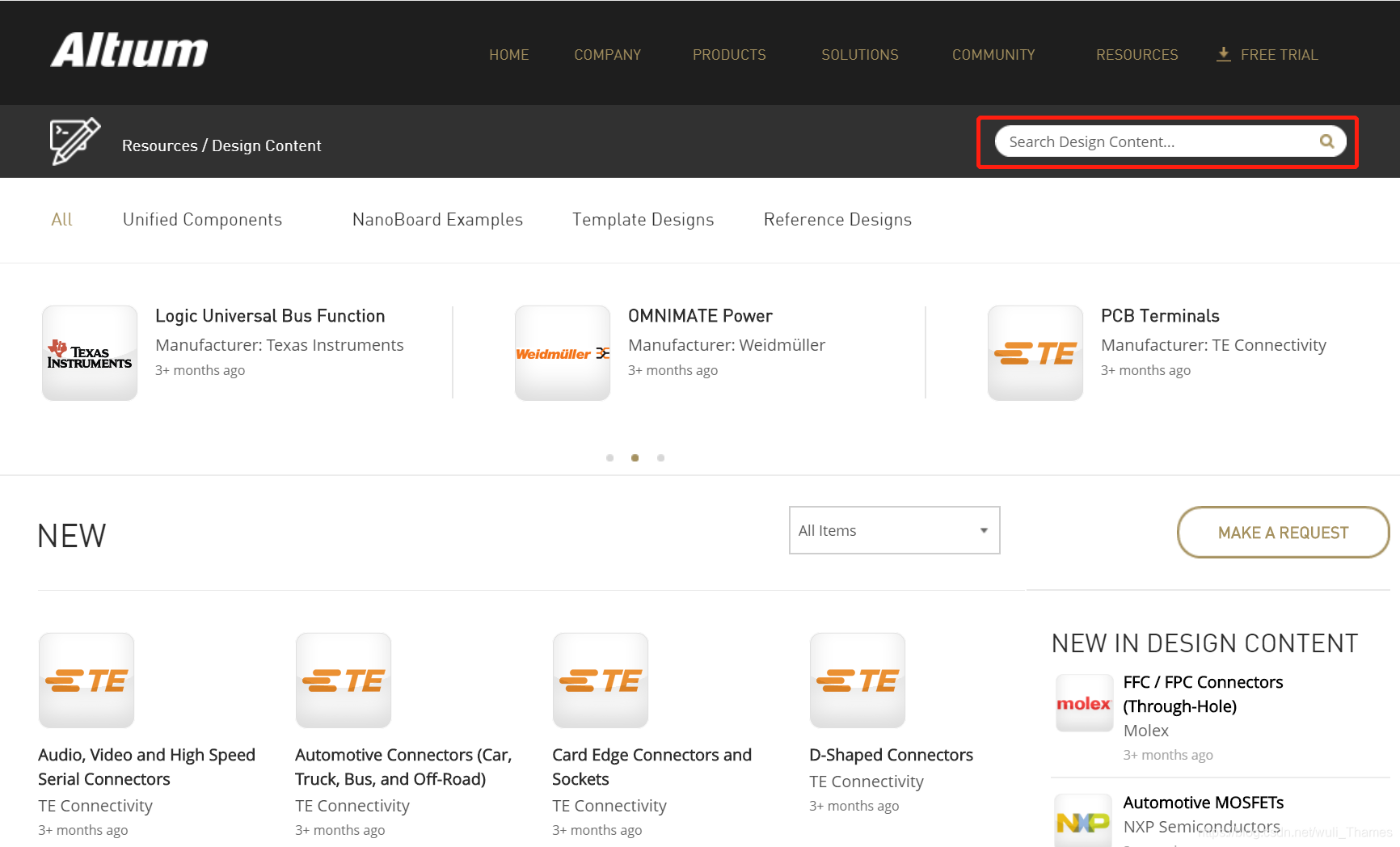Open the PRODUCTS menu
The height and width of the screenshot is (847, 1400).
[x=729, y=55]
